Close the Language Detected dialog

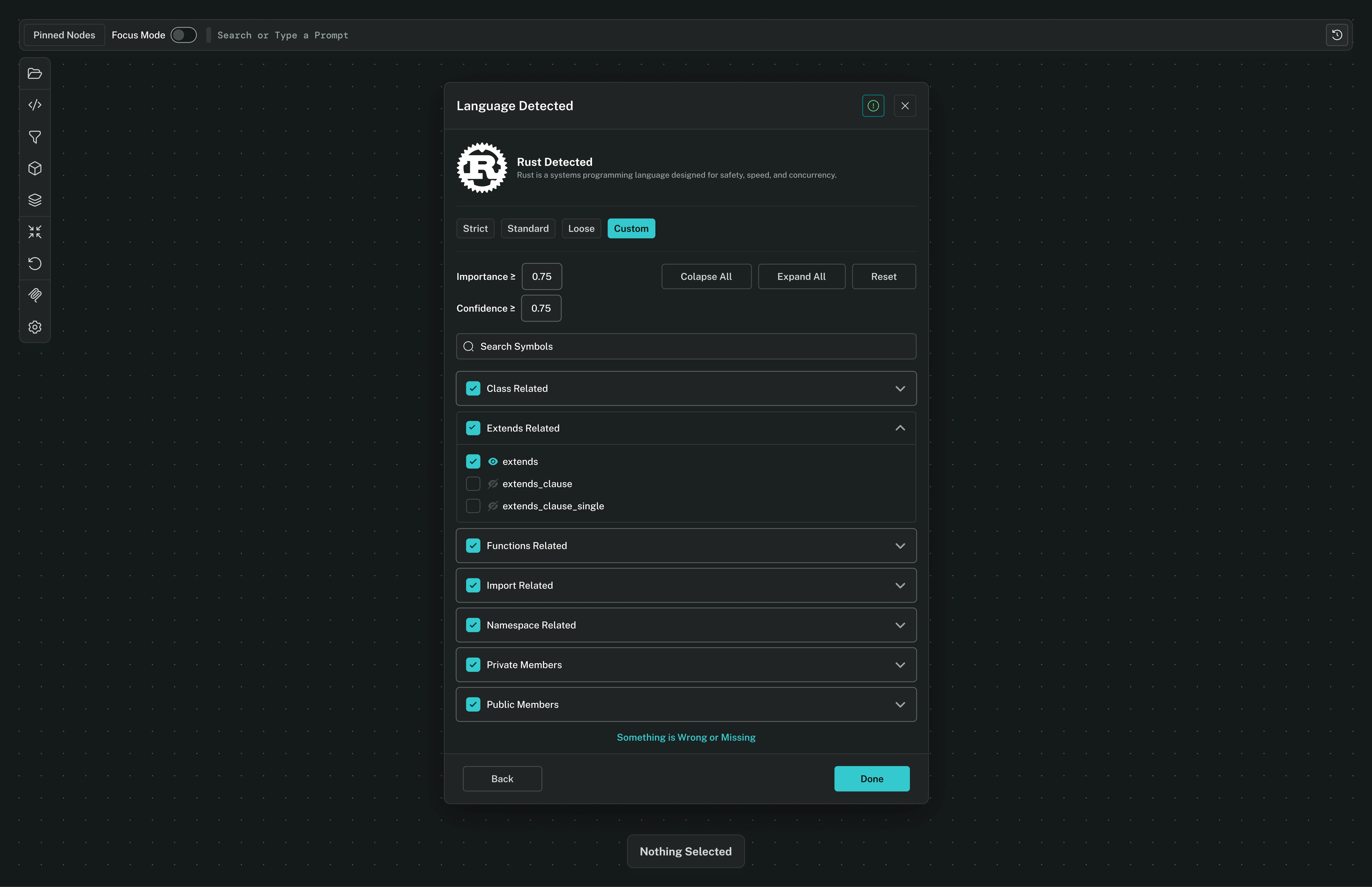(904, 106)
